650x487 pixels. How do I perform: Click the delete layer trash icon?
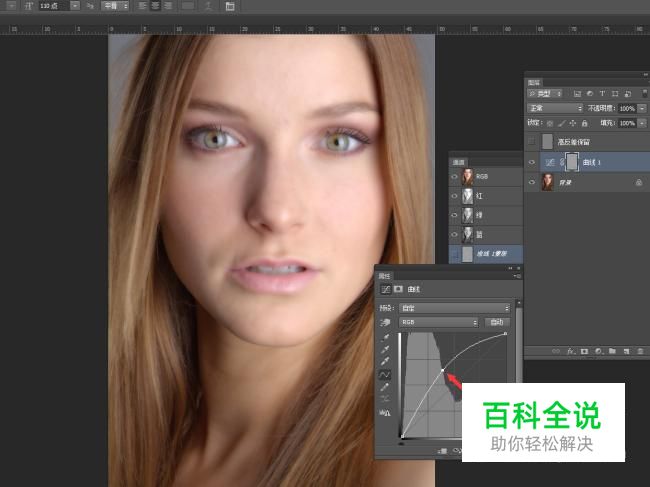click(x=639, y=351)
